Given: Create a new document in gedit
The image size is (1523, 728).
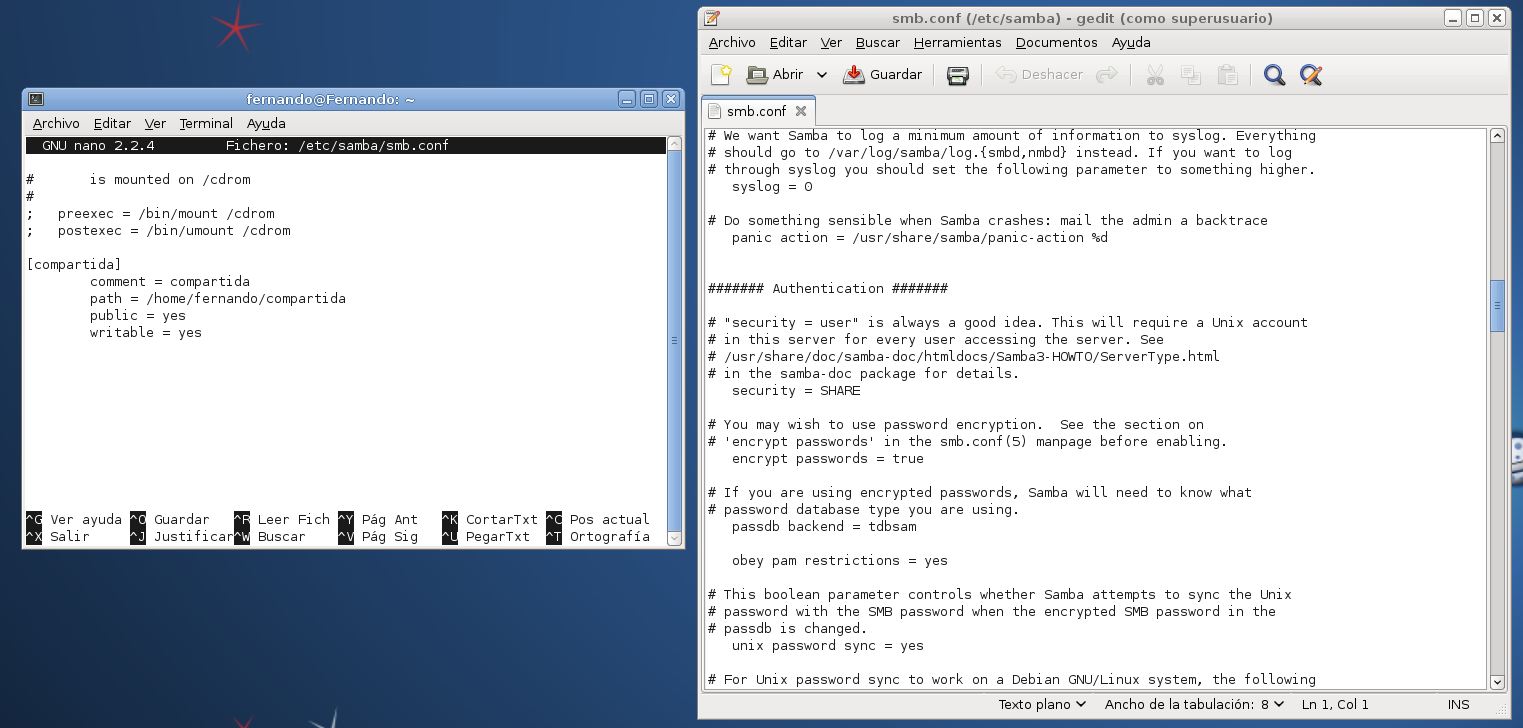Looking at the screenshot, I should [x=721, y=75].
